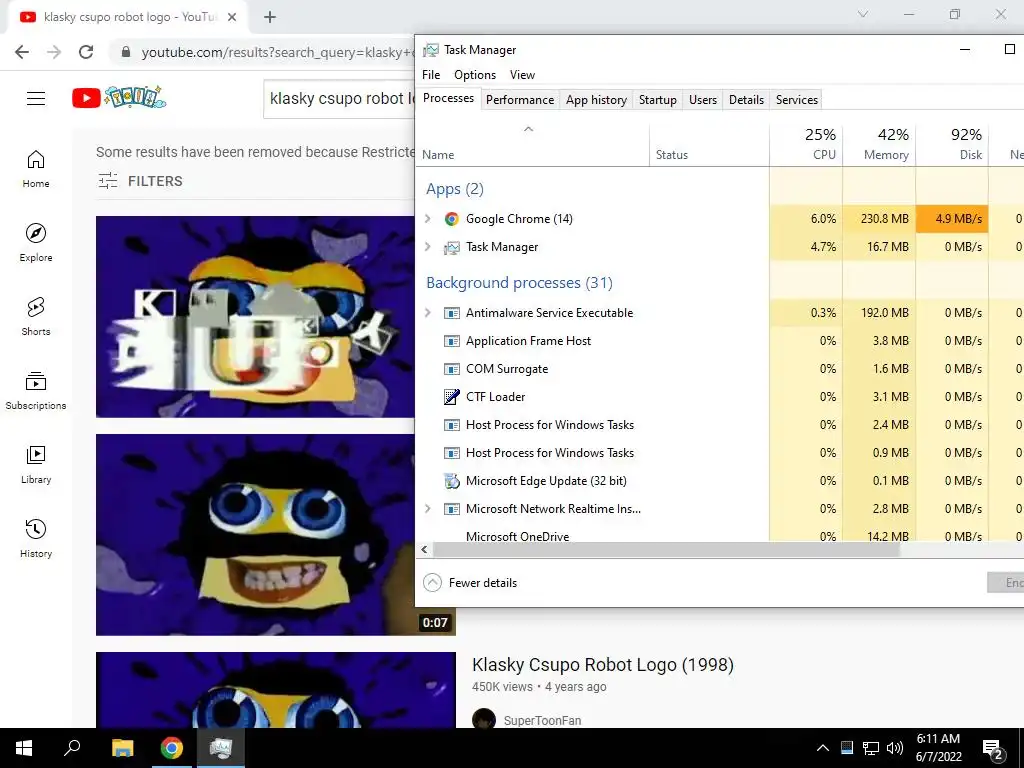Close the YouTube browser tab
Screen dimensions: 1024x768
pos(232,17)
